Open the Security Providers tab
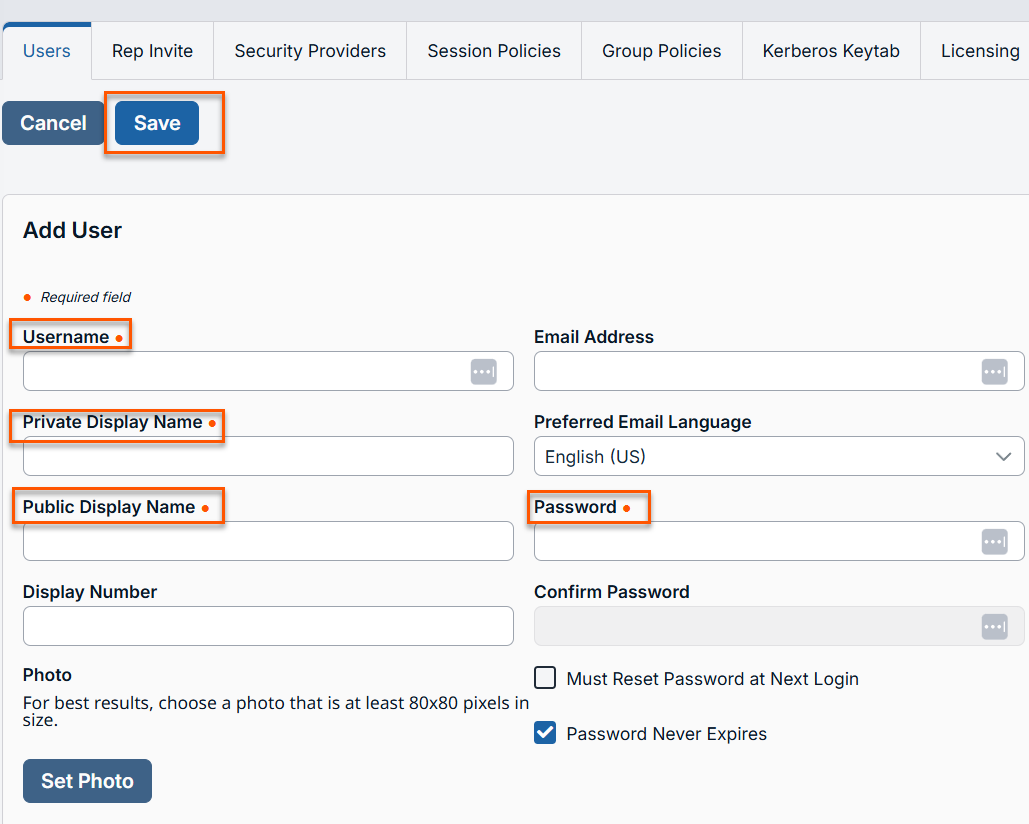 310,51
